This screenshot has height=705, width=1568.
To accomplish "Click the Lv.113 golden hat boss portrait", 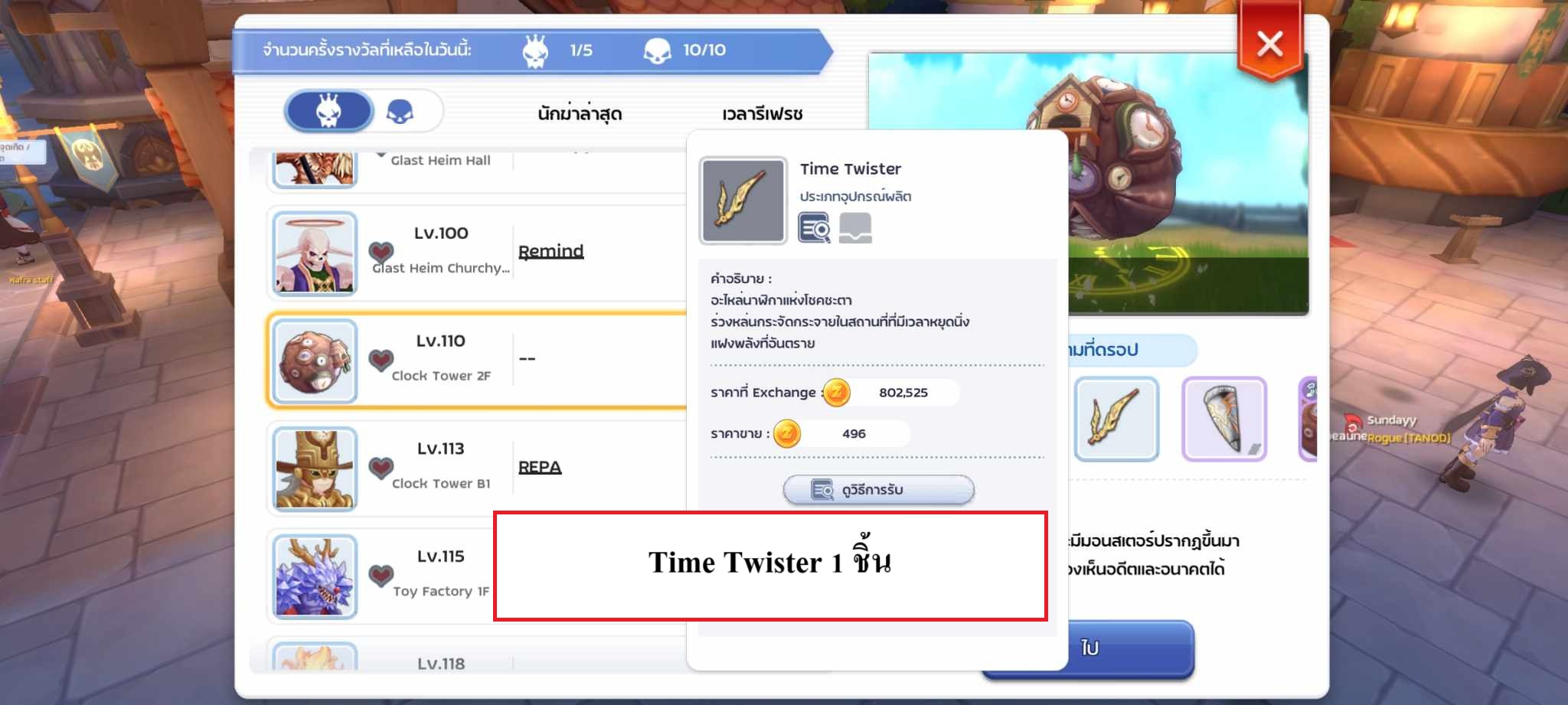I will 315,469.
